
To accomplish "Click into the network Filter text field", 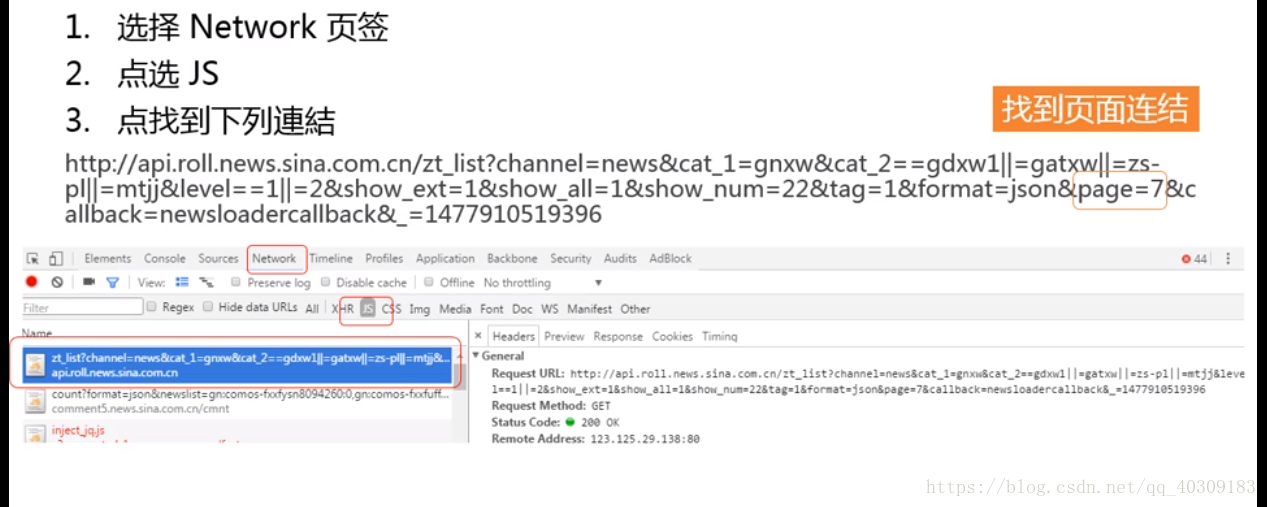I will [83, 307].
